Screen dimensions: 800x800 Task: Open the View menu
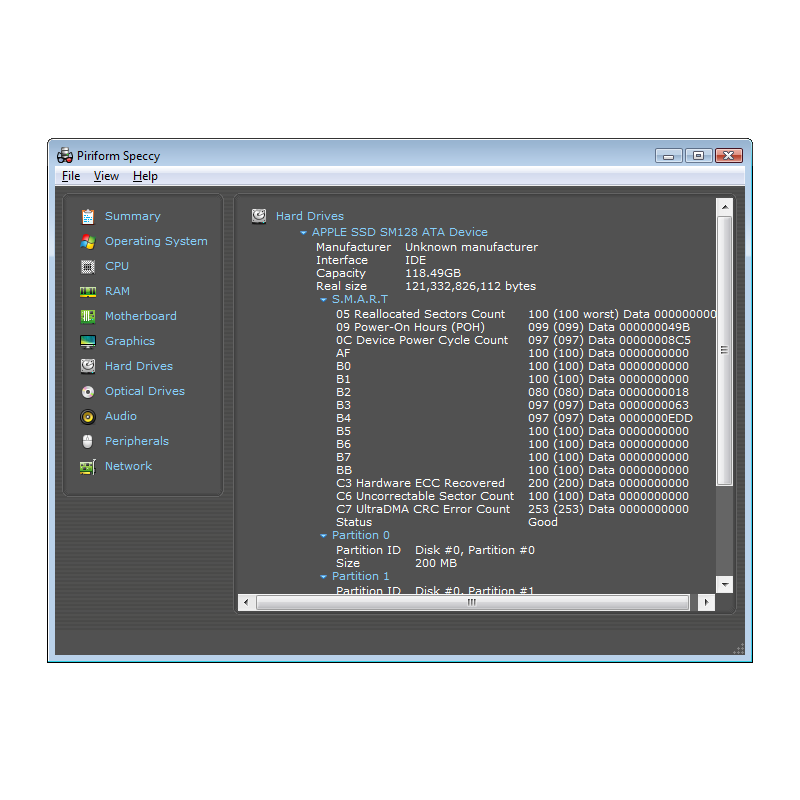click(x=106, y=176)
